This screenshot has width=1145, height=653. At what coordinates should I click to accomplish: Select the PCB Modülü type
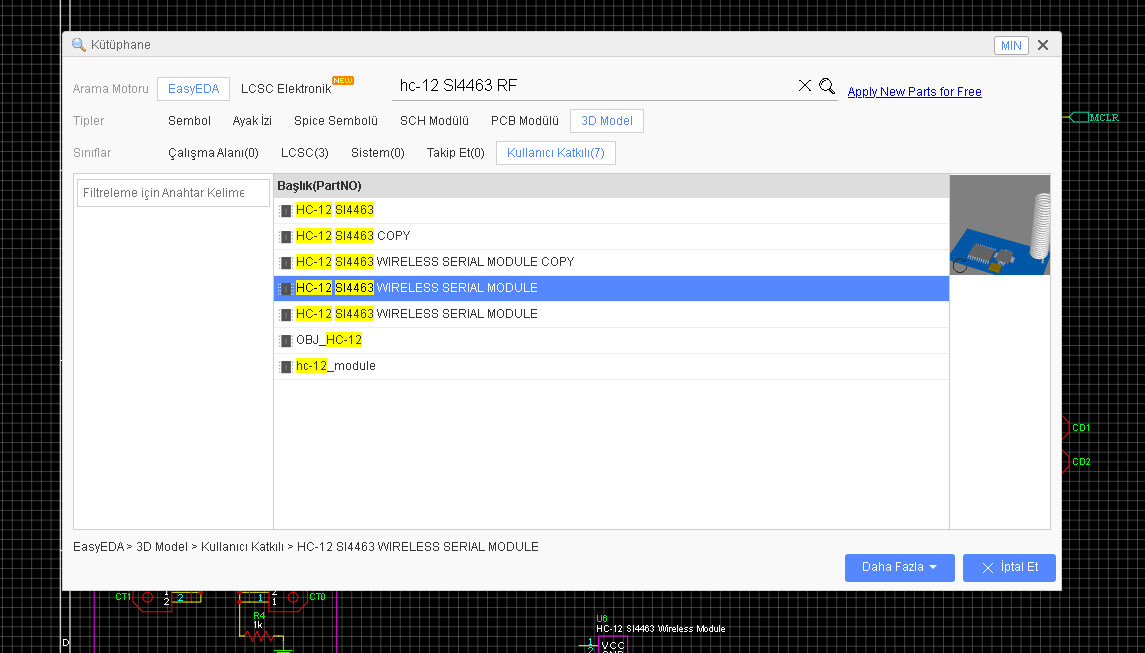[x=524, y=121]
